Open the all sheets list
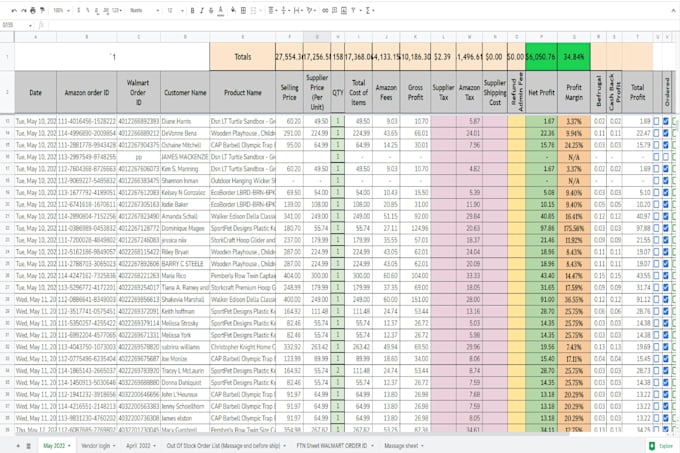 (x=29, y=446)
